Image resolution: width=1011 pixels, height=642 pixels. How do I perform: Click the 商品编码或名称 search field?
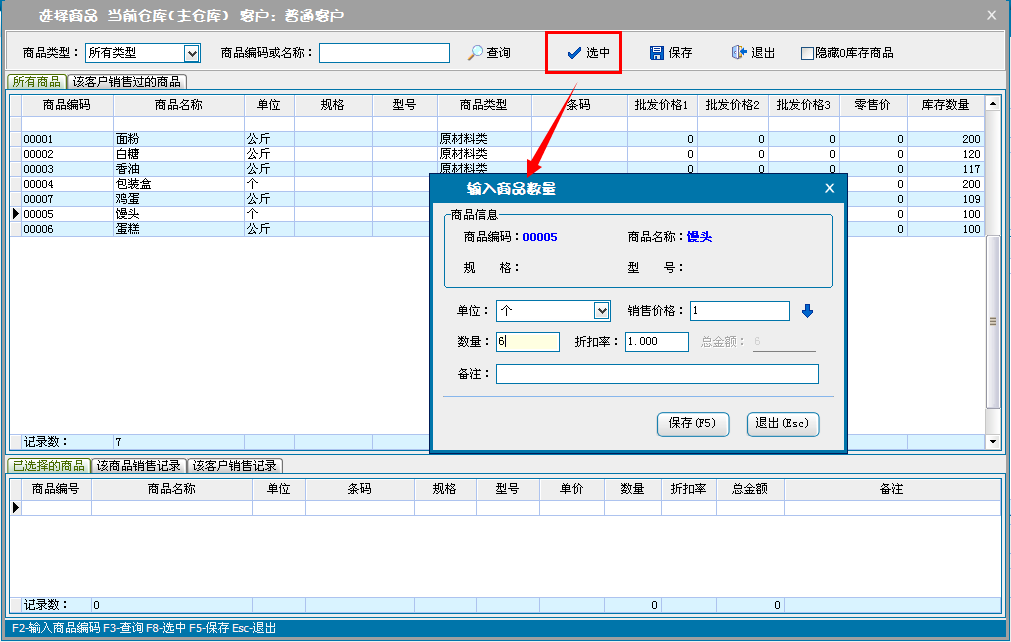384,53
